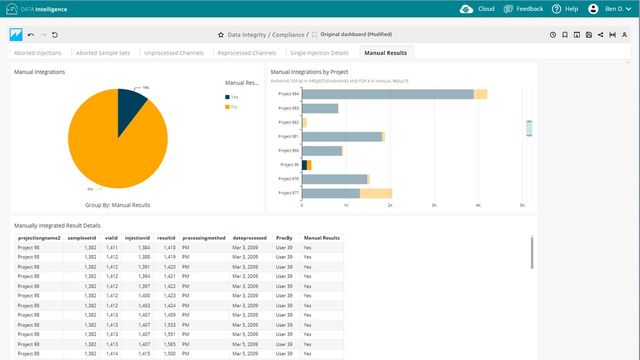
Task: Sort by Manual Results column header
Action: point(322,238)
